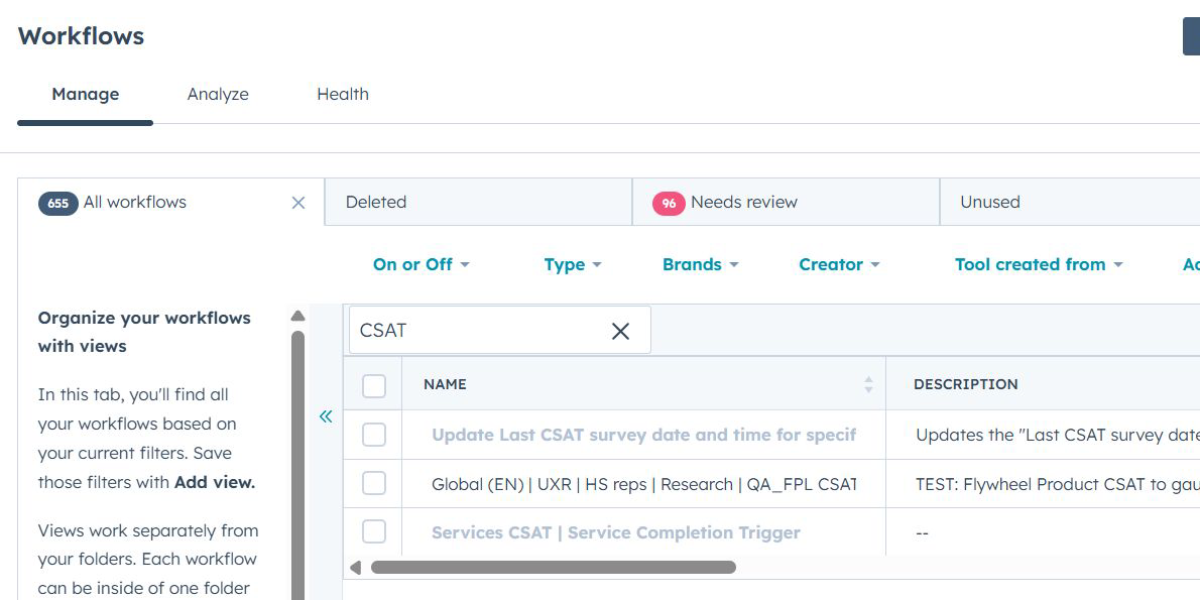The height and width of the screenshot is (600, 1200).
Task: Click 'Organize your workflows with views' heading
Action: pos(144,332)
